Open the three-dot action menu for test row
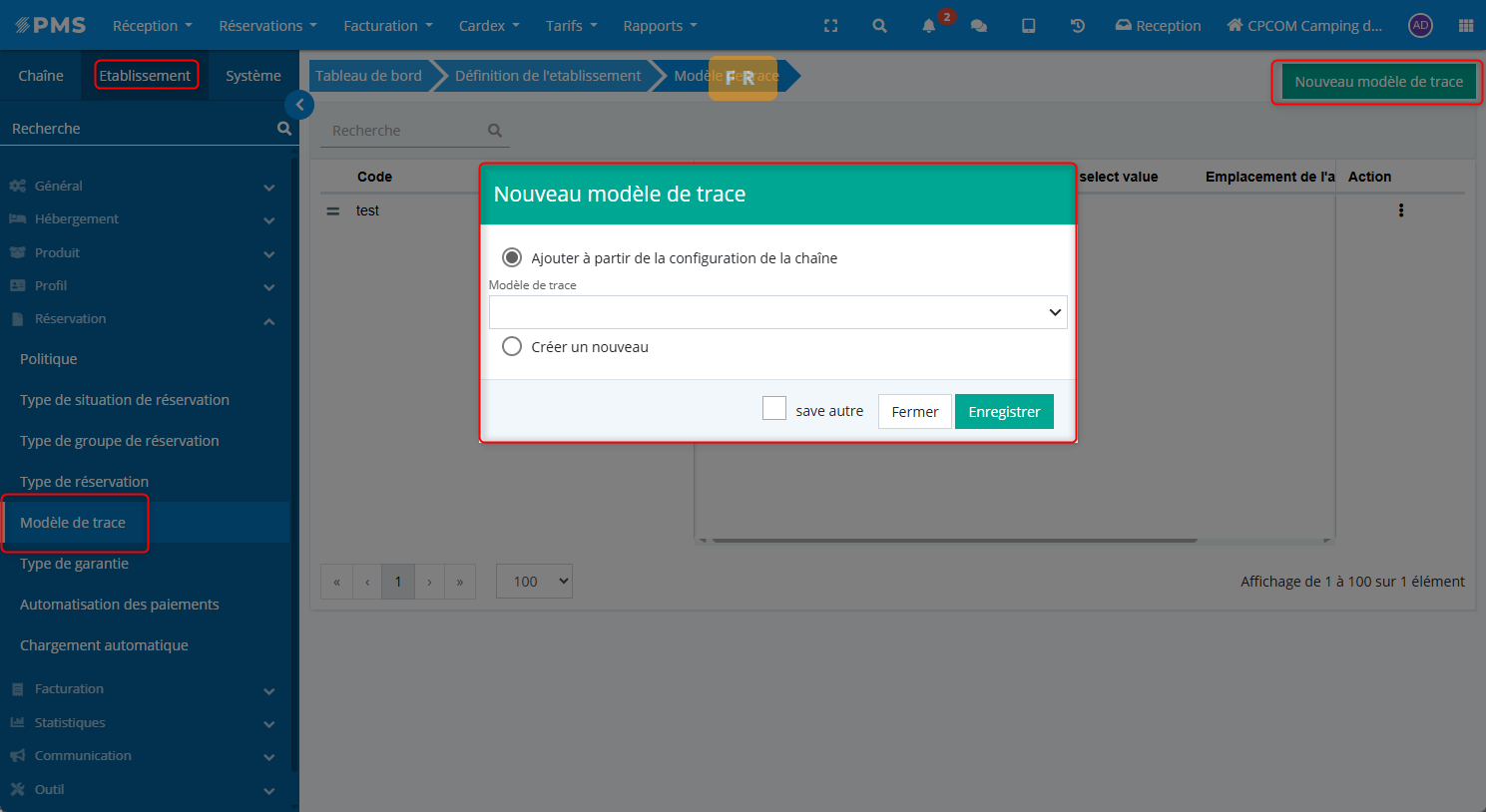1486x812 pixels. click(x=1401, y=210)
